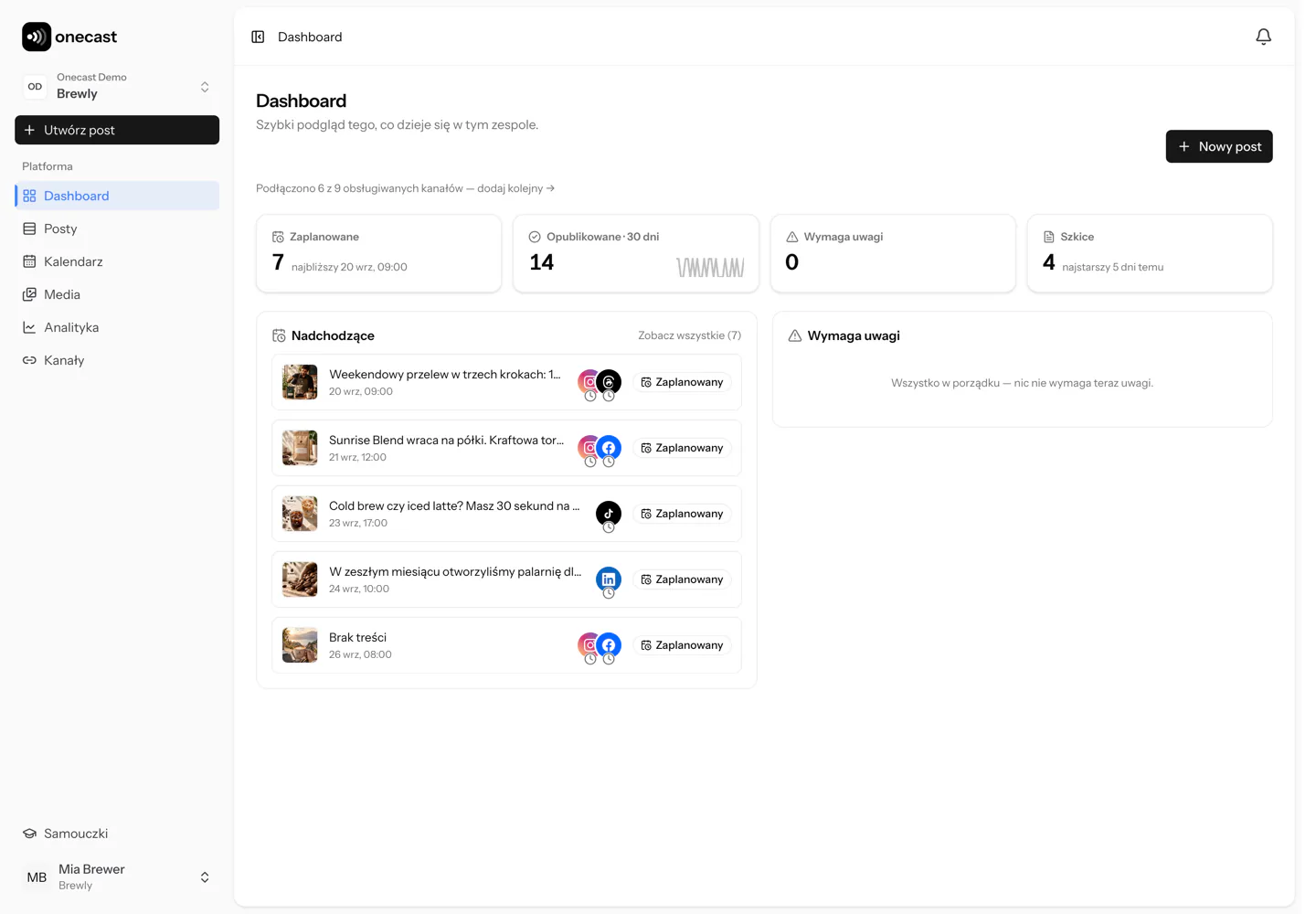Click the Nadchodzące calendar-clock icon

[279, 335]
